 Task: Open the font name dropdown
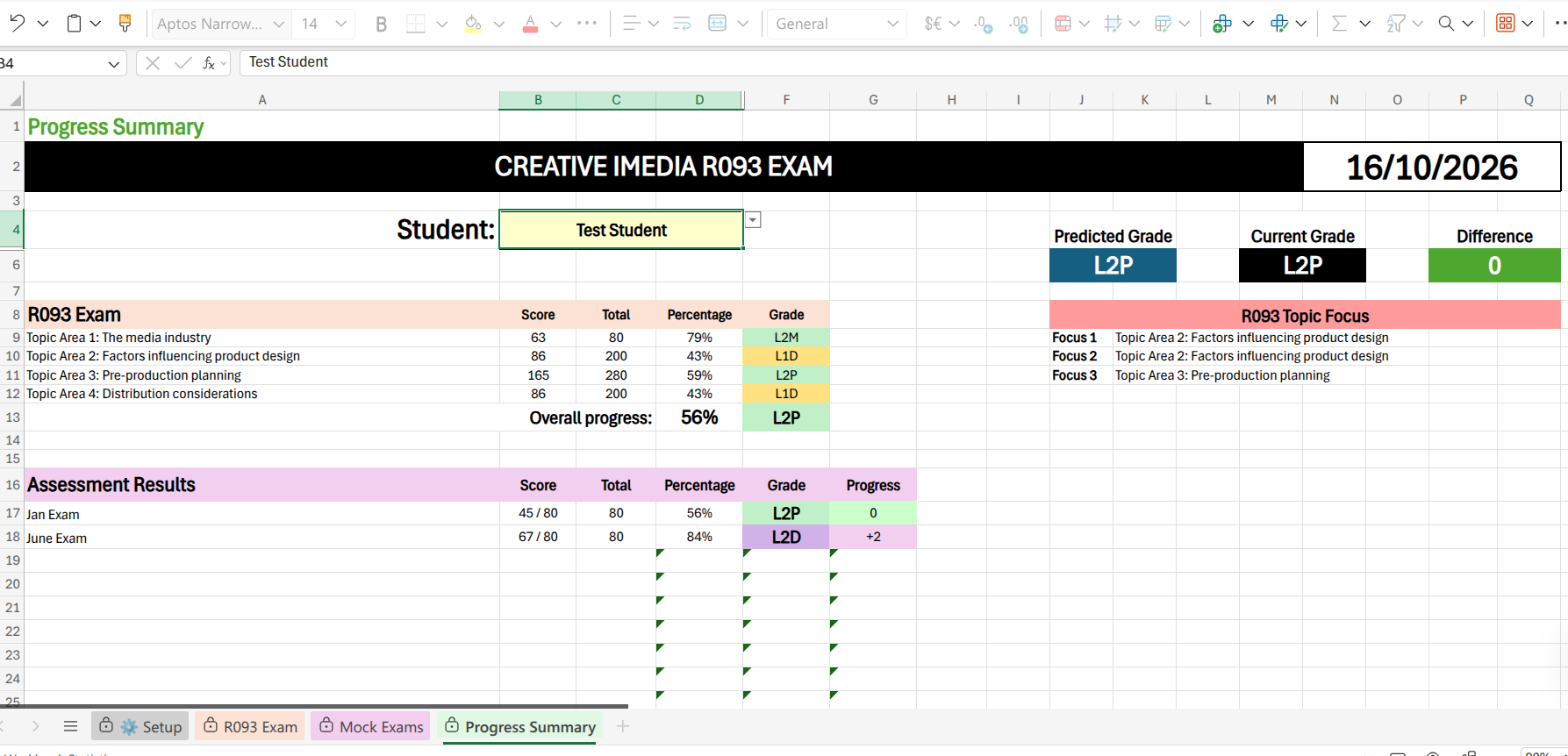point(278,25)
